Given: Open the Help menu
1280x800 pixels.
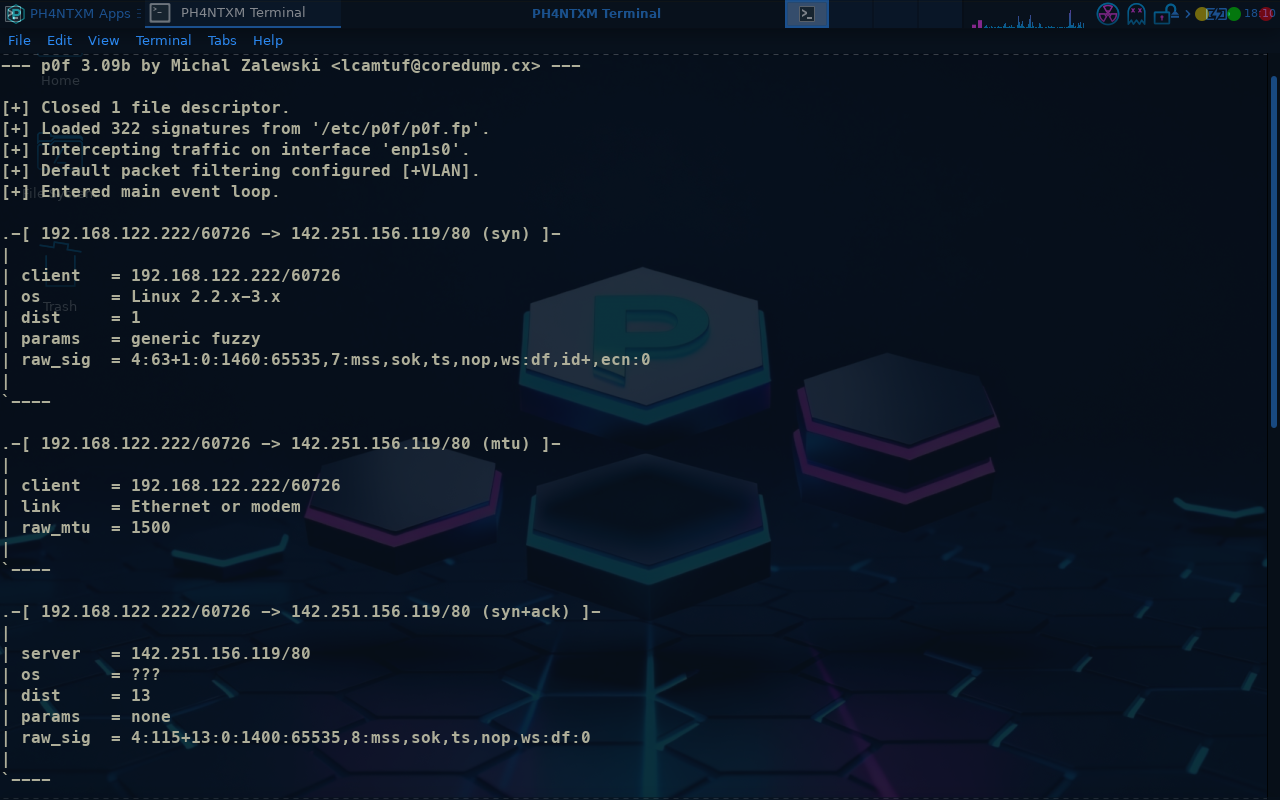Looking at the screenshot, I should point(268,41).
